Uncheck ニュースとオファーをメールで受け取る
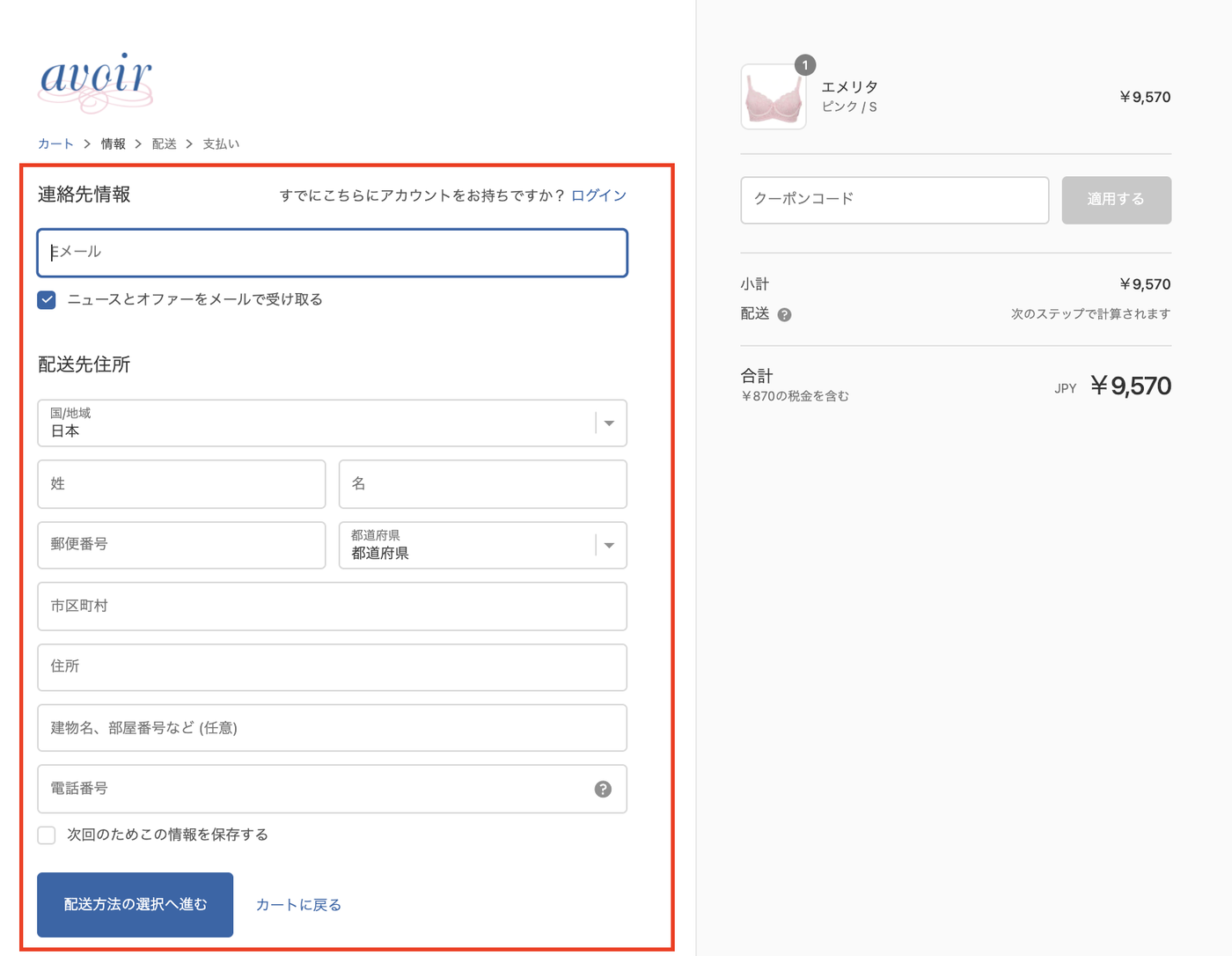Image resolution: width=1232 pixels, height=956 pixels. point(46,299)
